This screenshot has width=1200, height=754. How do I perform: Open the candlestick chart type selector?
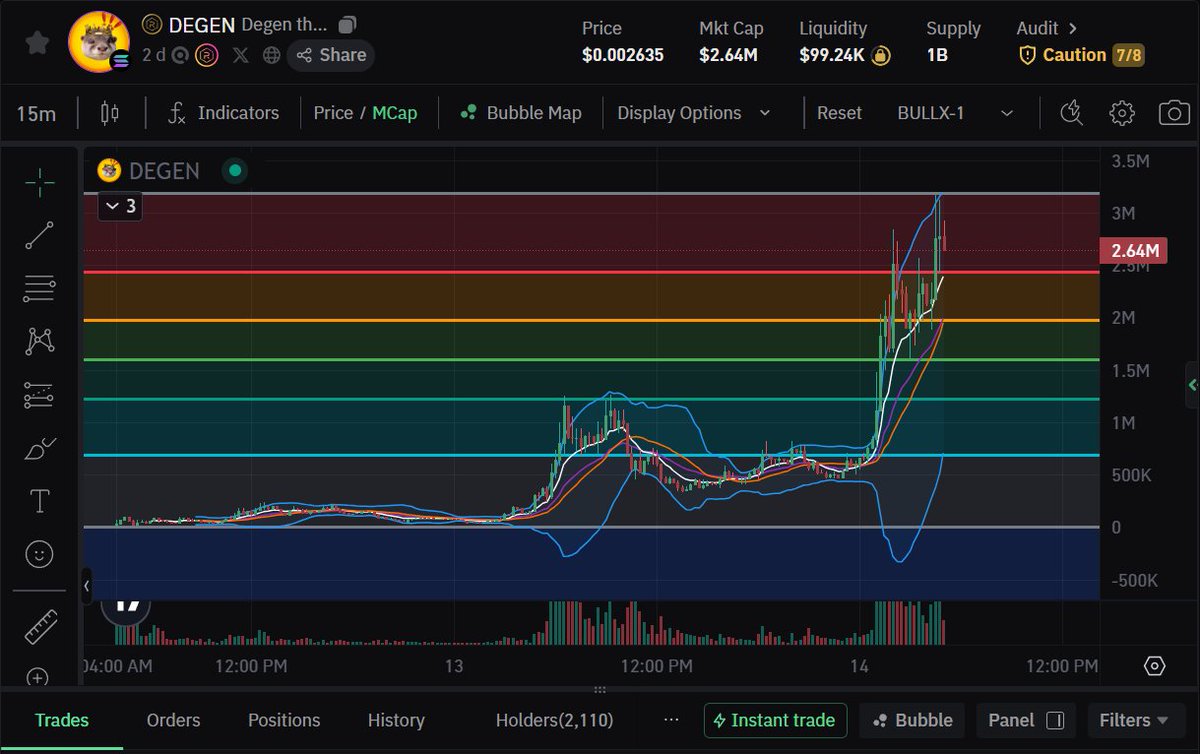coord(109,113)
